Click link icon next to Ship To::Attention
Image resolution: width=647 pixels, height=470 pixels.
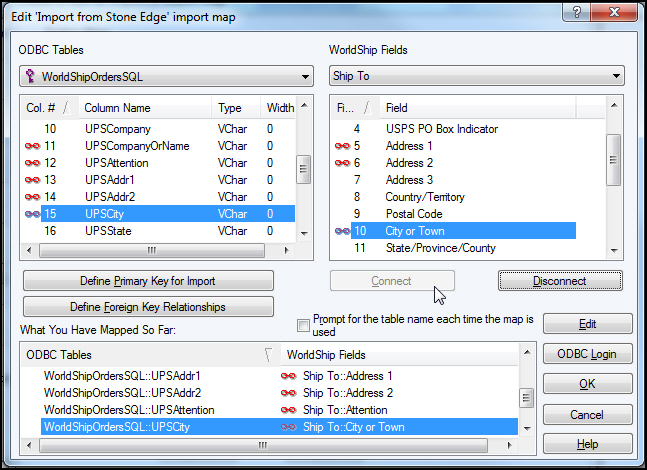pos(288,410)
